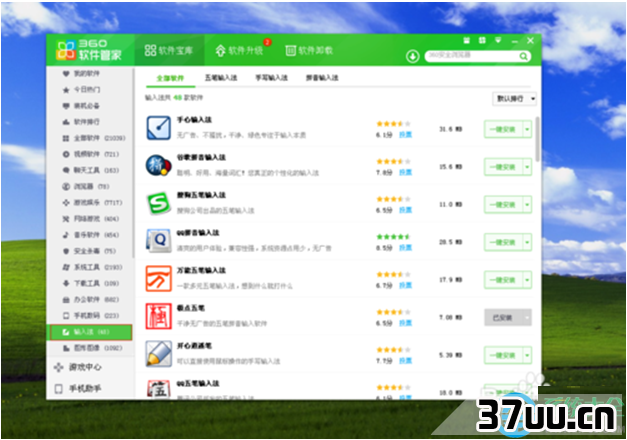The height and width of the screenshot is (440, 627).
Task: Click the highlighted 输入法 sidebar item
Action: [x=91, y=332]
